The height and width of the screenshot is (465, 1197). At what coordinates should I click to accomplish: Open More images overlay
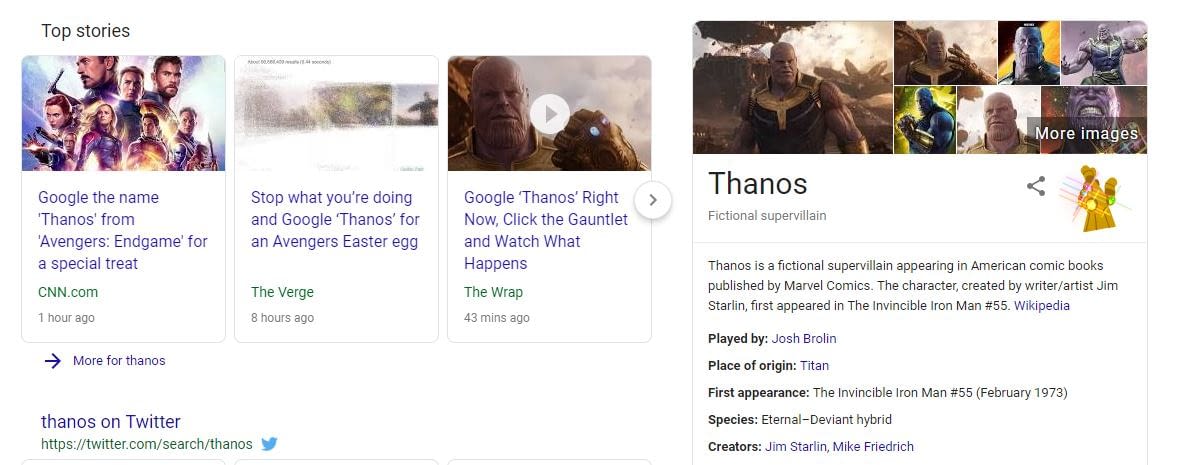point(1086,133)
